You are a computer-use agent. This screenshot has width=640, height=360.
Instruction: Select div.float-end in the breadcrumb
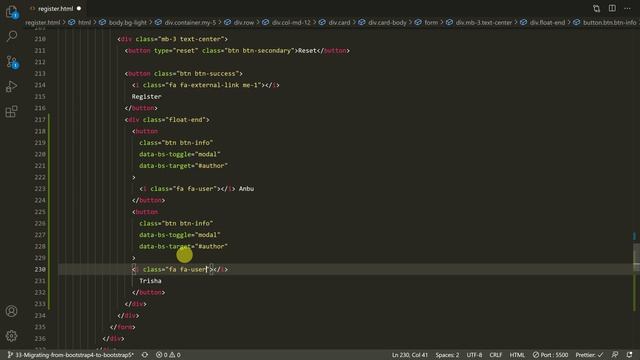point(547,22)
